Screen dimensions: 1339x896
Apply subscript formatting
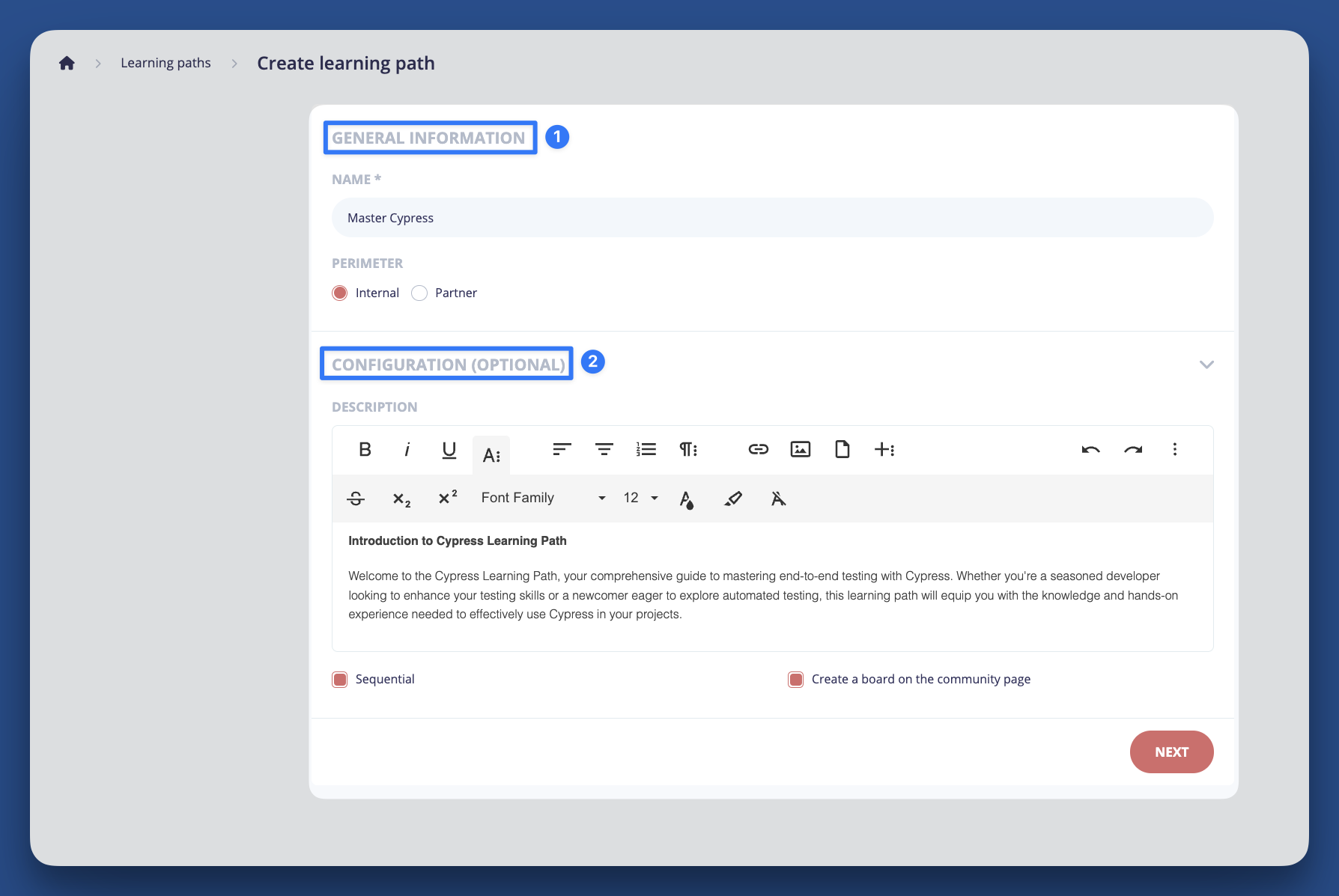(x=401, y=499)
